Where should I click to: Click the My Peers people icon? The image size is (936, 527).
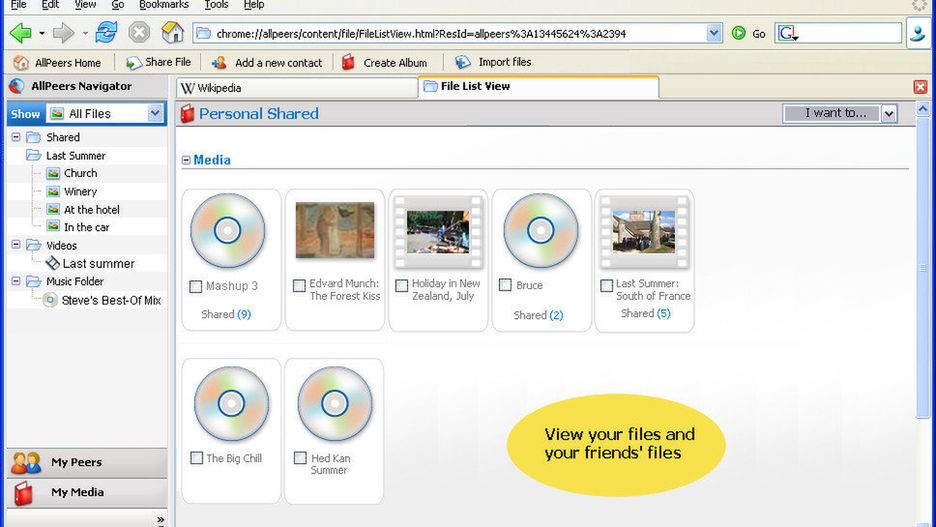tap(26, 463)
